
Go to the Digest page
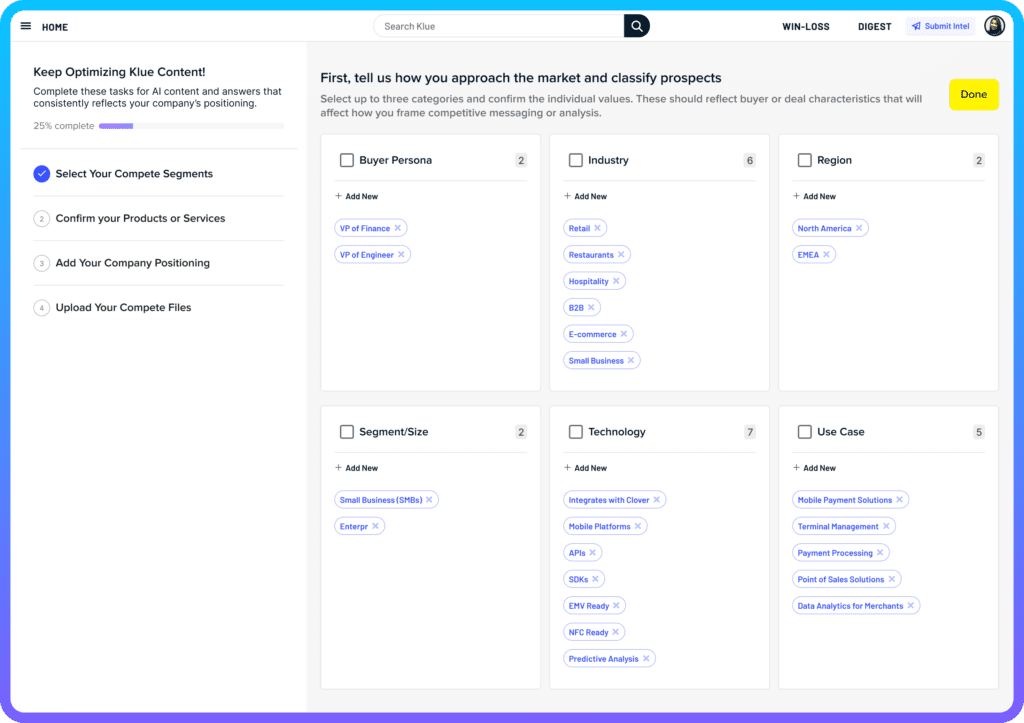(x=874, y=27)
